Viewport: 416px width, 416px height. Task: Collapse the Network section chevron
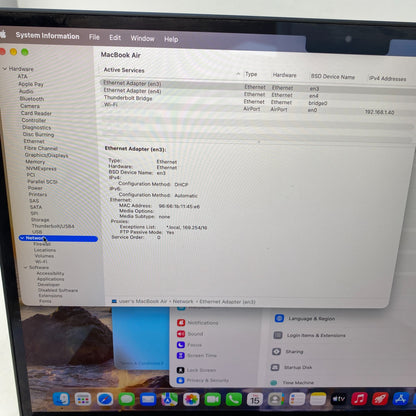(22, 238)
